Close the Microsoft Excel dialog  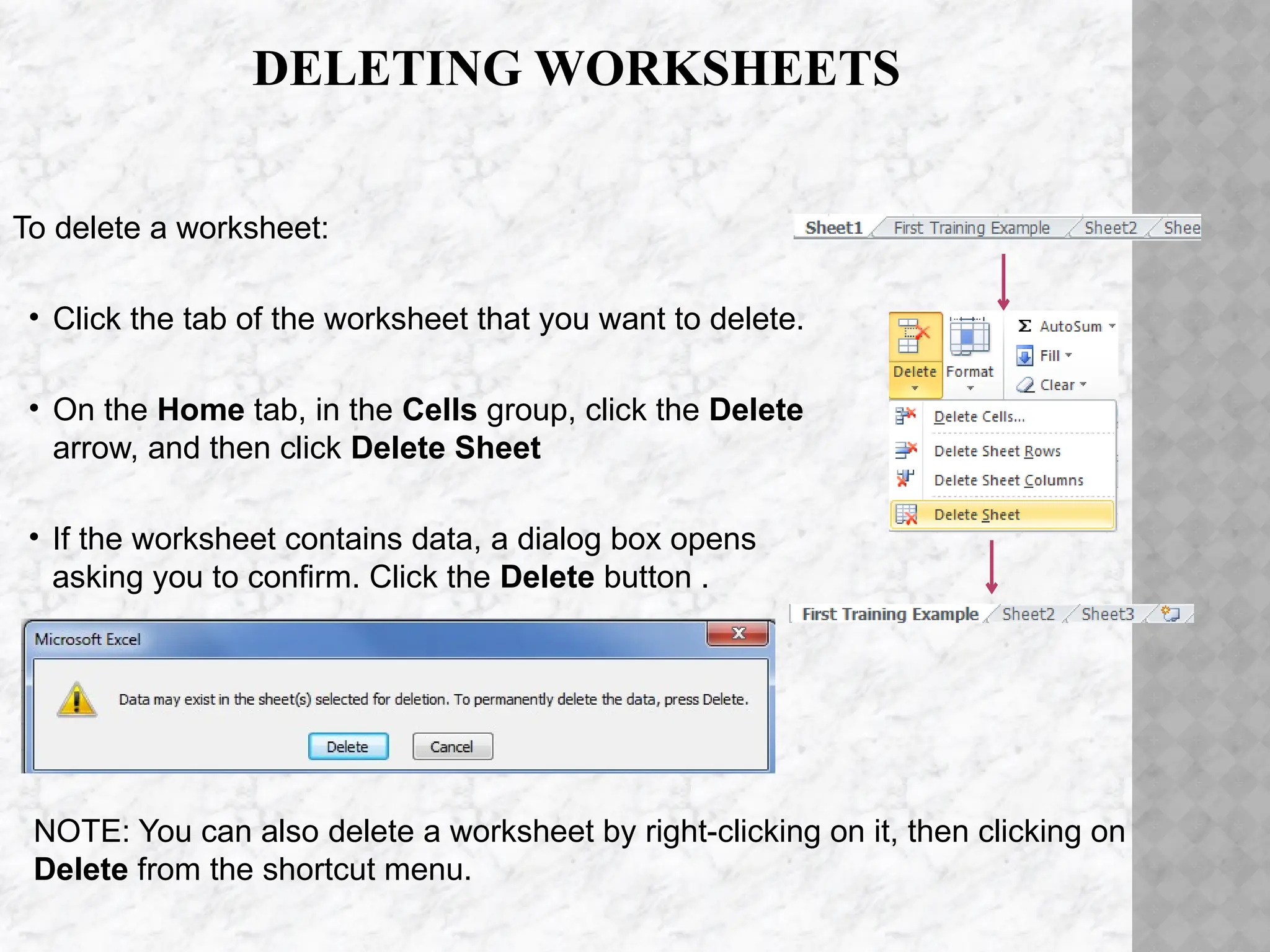[738, 633]
